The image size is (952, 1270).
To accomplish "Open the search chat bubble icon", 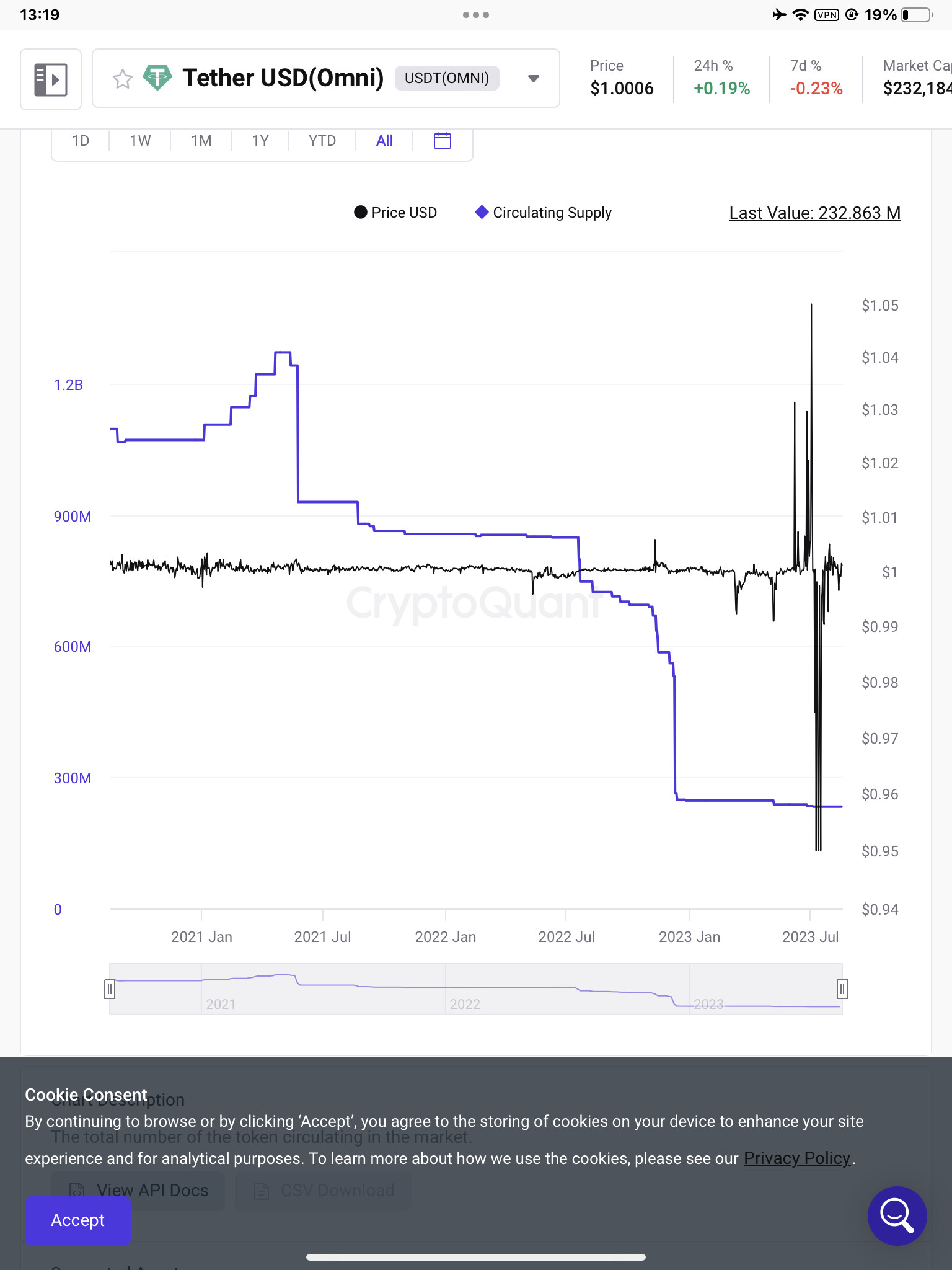I will click(x=897, y=1216).
